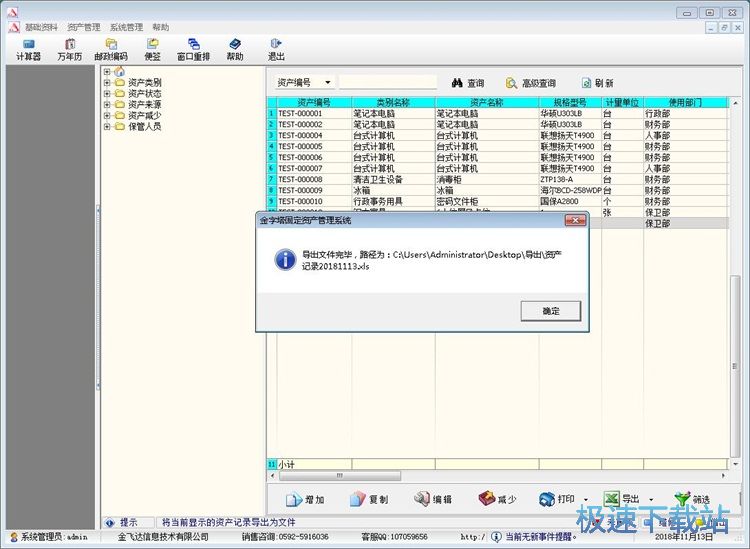Screen dimensions: 750x549
Task: Sort by the 资产编号 column header
Action: point(314,102)
